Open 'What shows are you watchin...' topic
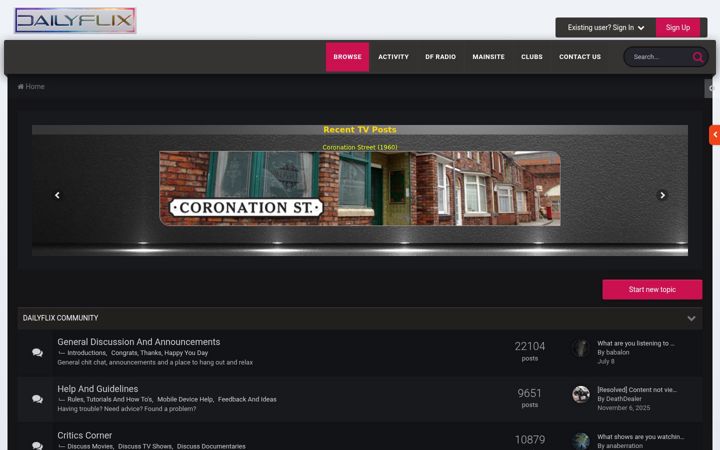This screenshot has height=450, width=720. pyautogui.click(x=641, y=437)
